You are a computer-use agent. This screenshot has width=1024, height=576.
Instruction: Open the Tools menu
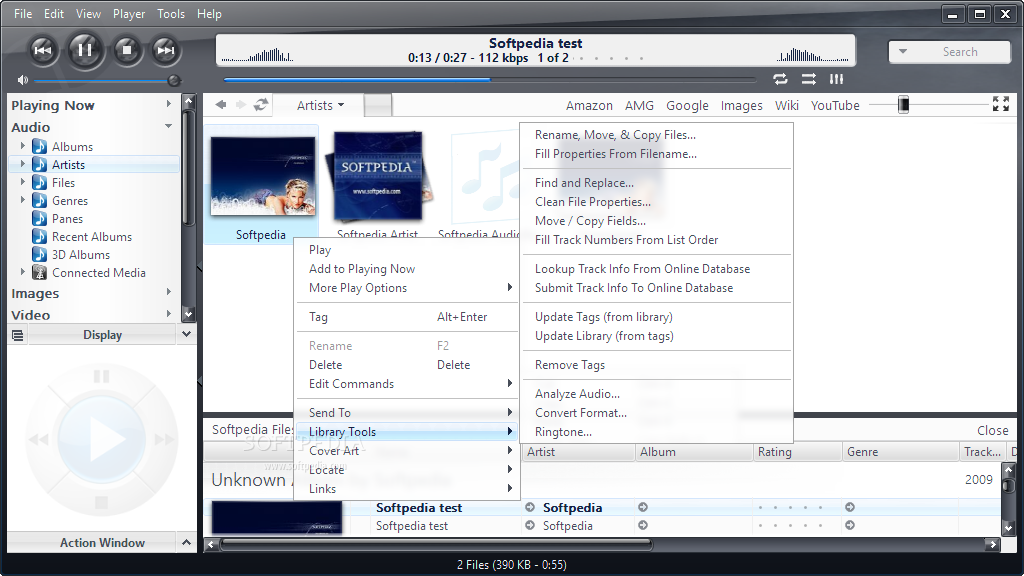(x=171, y=14)
